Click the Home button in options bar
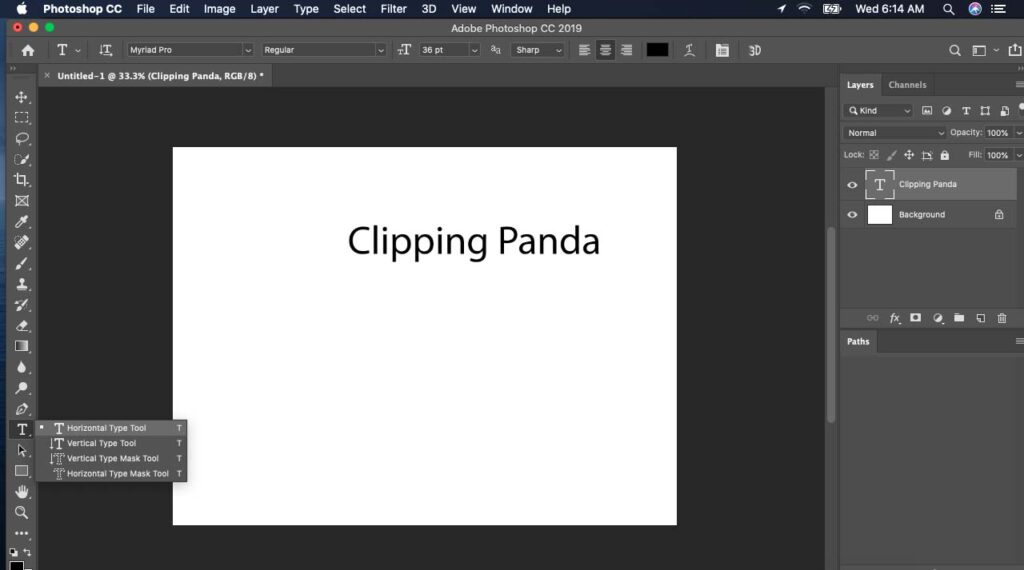Screen dimensions: 1024x570 [27, 50]
